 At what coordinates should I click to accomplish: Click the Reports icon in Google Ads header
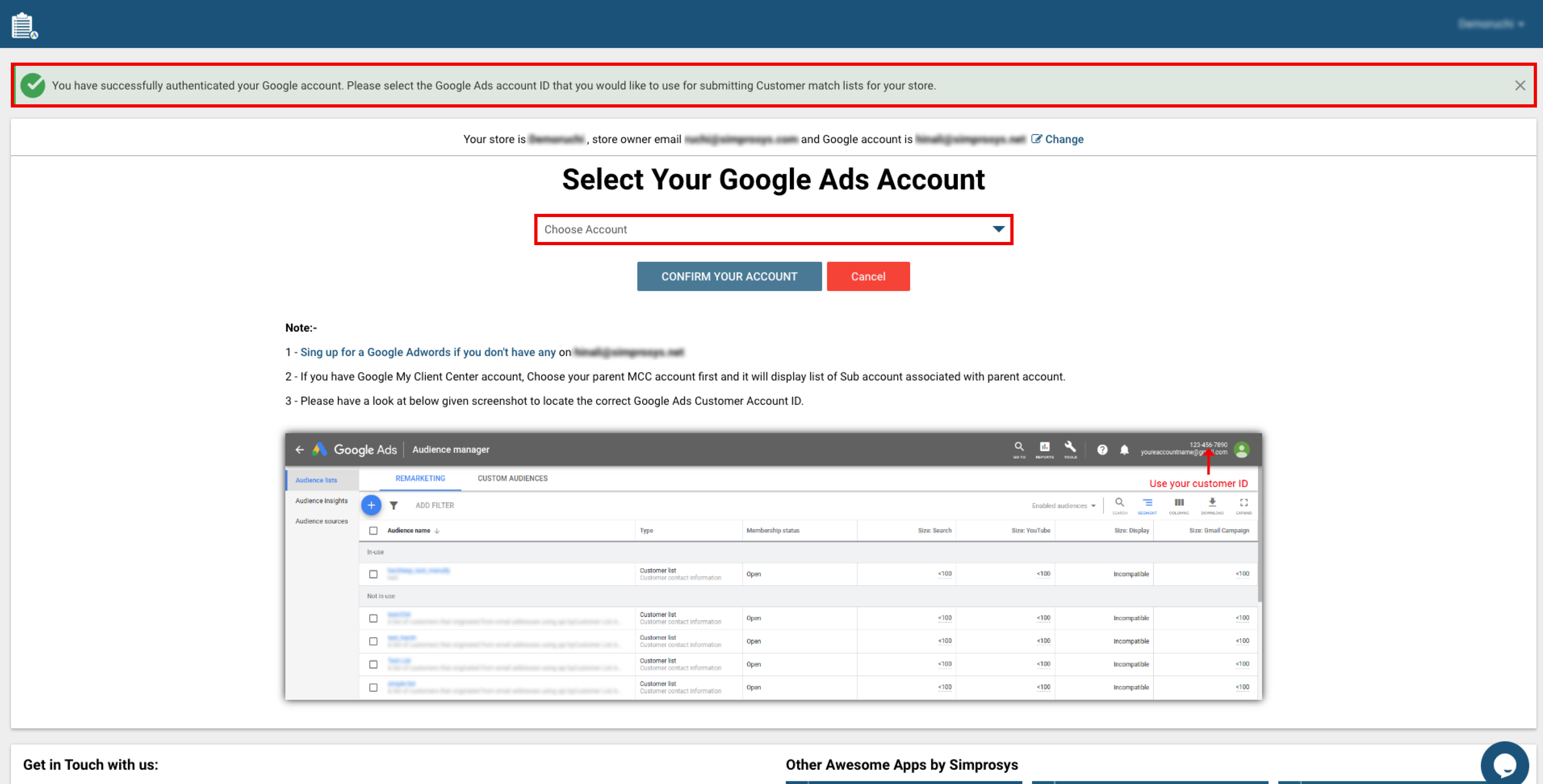click(x=1044, y=449)
